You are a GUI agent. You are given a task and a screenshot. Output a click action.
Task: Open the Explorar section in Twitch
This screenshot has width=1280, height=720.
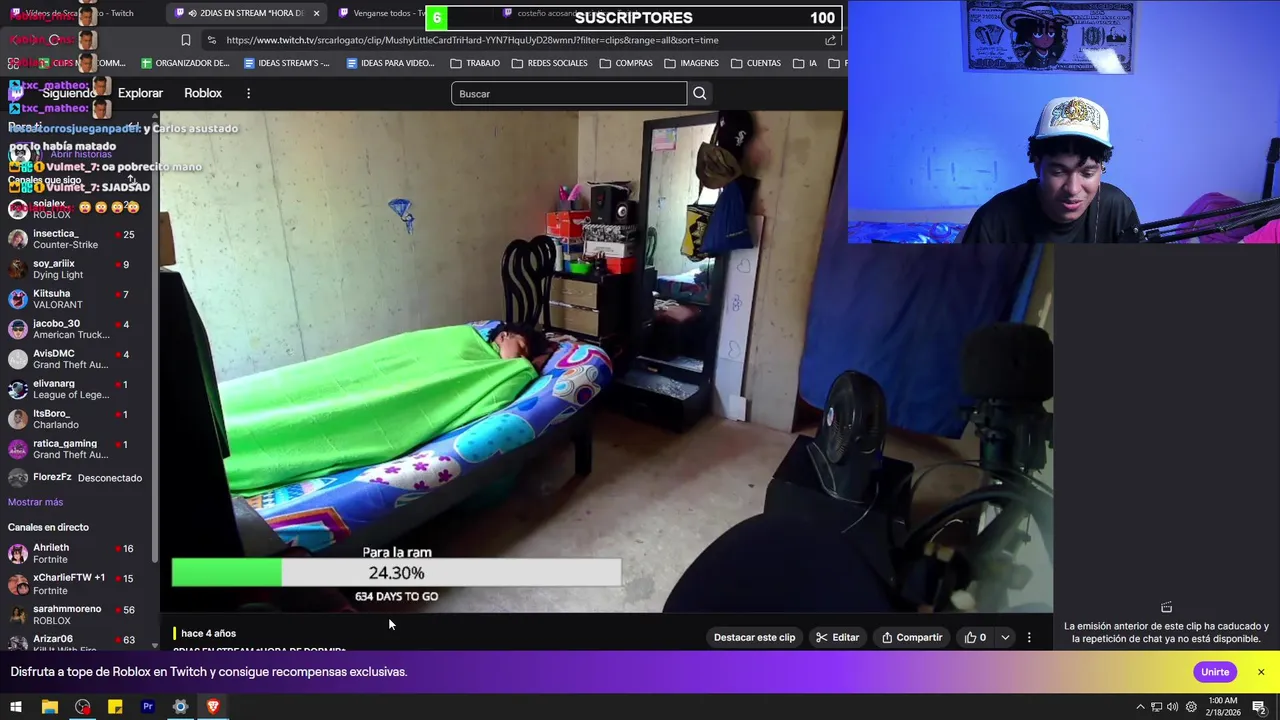(x=140, y=93)
